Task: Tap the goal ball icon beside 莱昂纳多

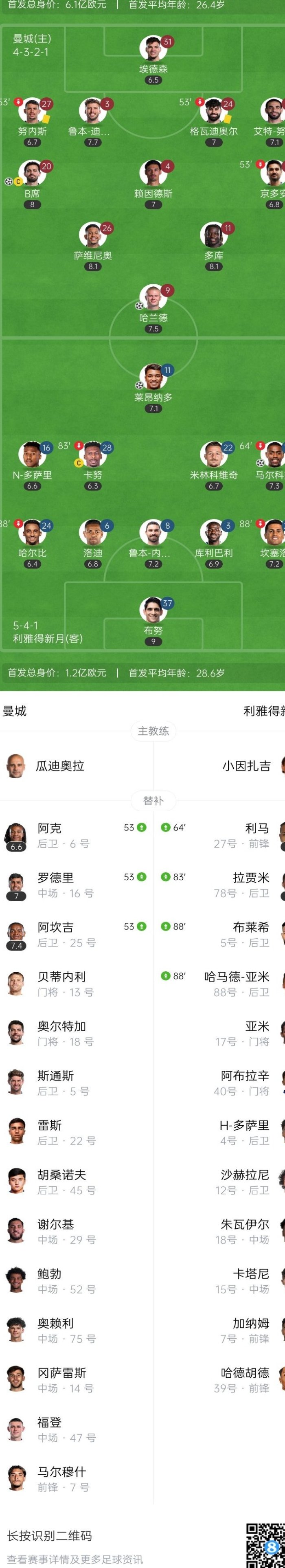Action: [x=139, y=385]
